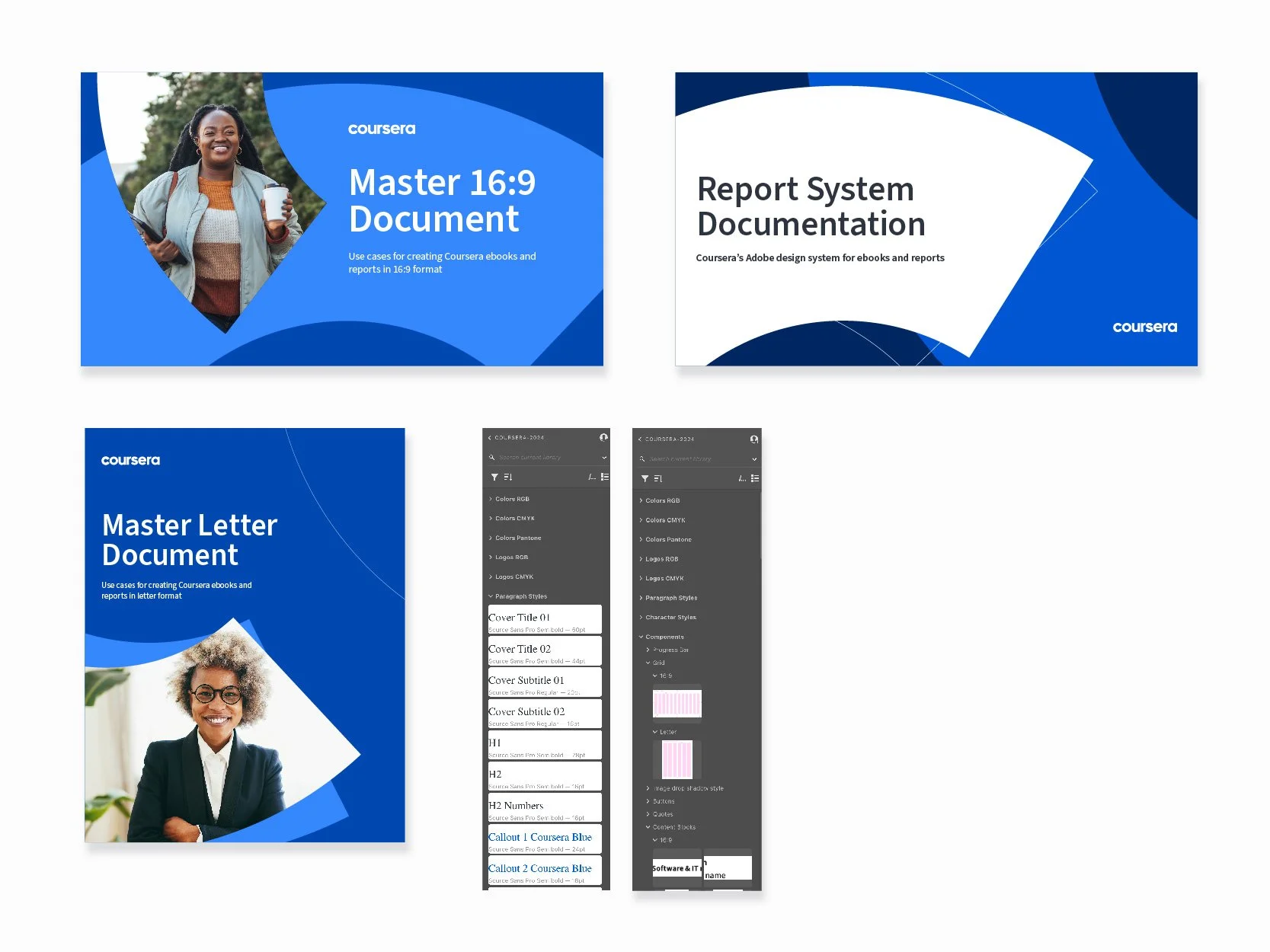
Task: Click the back arrow in right library panel
Action: pyautogui.click(x=640, y=439)
